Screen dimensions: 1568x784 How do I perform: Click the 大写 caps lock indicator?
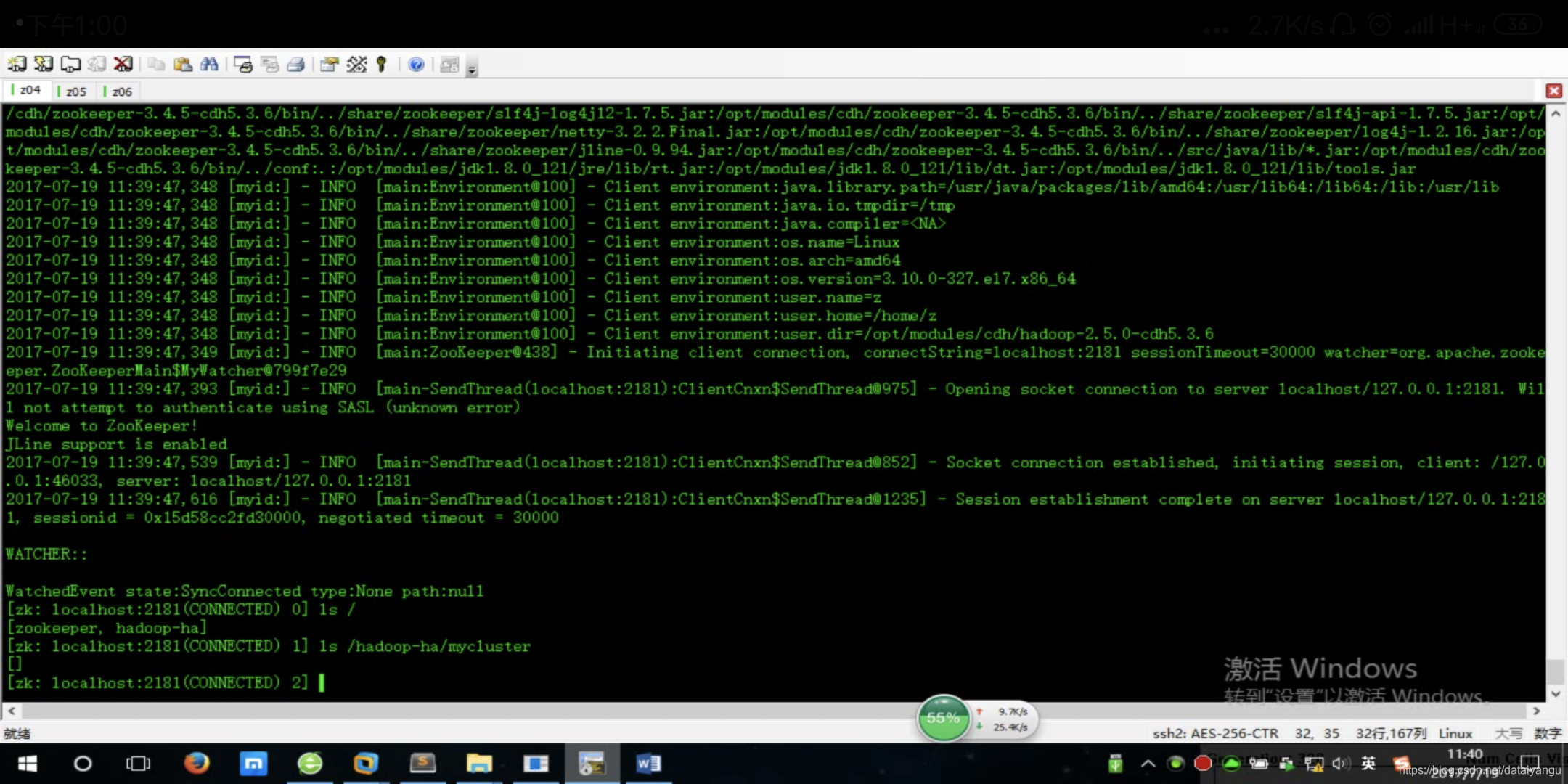[1508, 733]
